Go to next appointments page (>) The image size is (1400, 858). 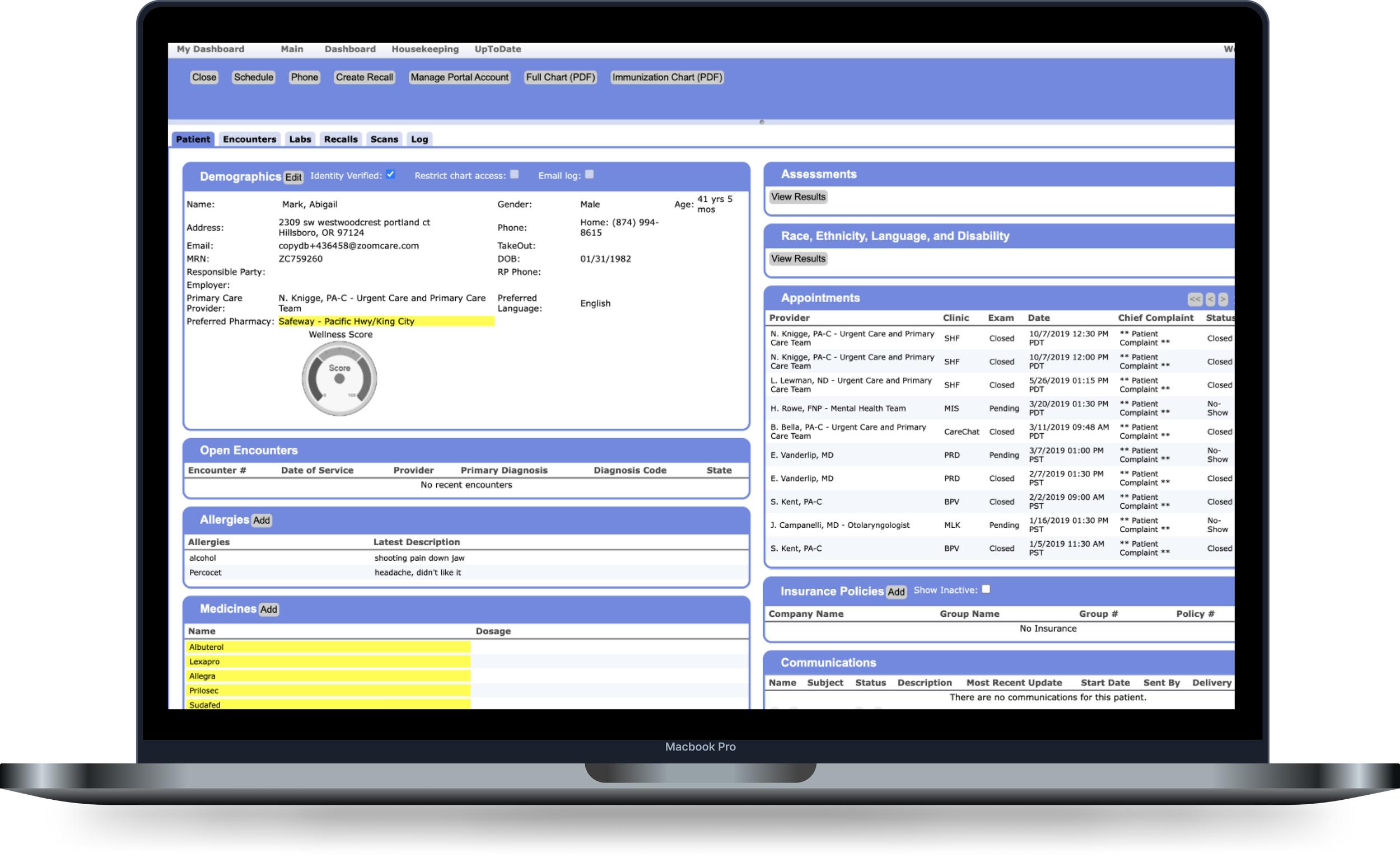[x=1222, y=299]
